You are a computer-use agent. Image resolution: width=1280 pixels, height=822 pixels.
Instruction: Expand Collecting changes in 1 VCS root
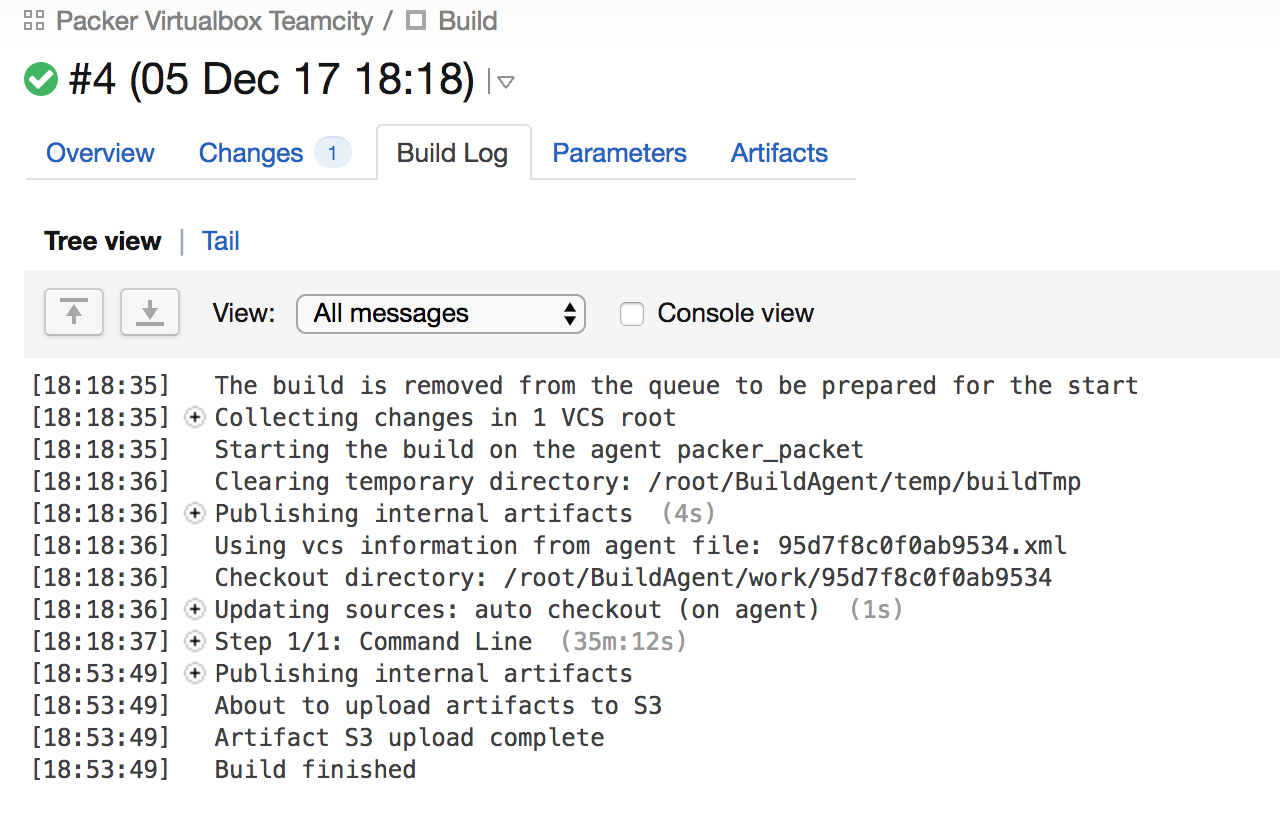point(195,418)
